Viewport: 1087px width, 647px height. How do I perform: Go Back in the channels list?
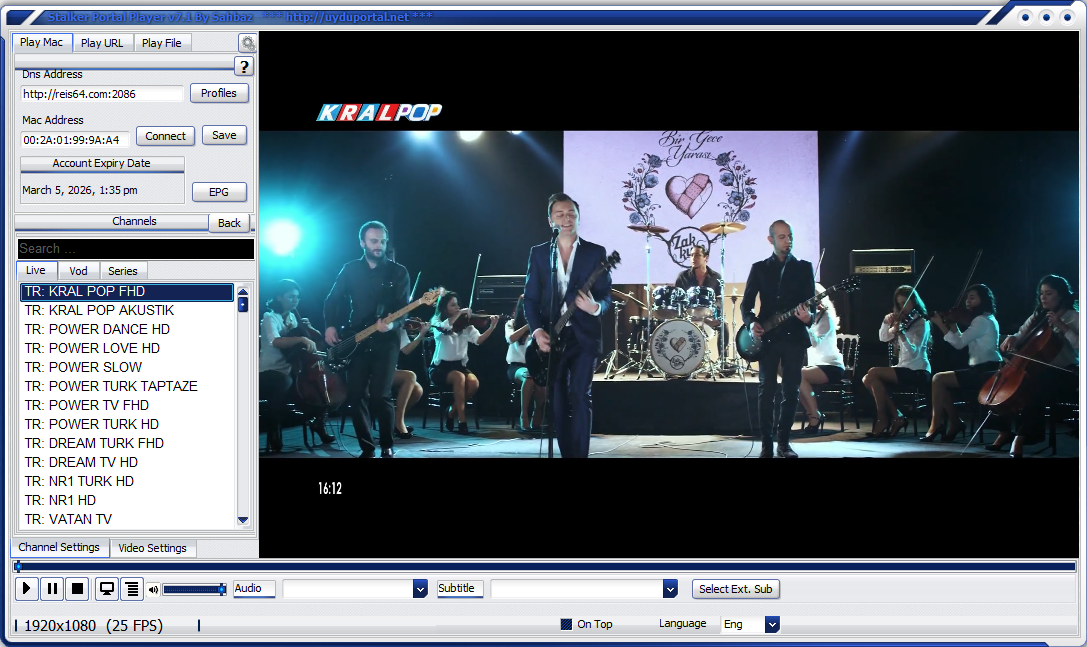[229, 223]
